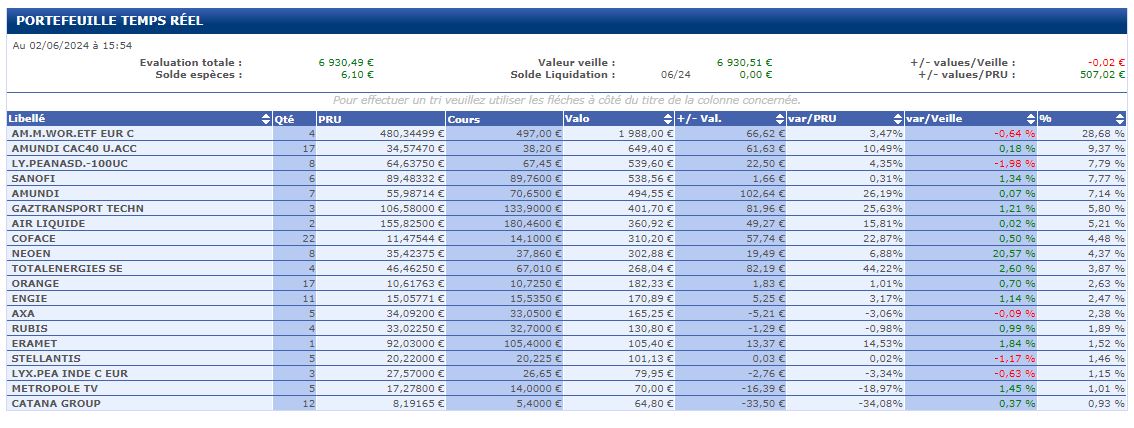Click GAZTRANSPORT TECHN valo 401,70 €
The width and height of the screenshot is (1134, 428).
point(652,208)
